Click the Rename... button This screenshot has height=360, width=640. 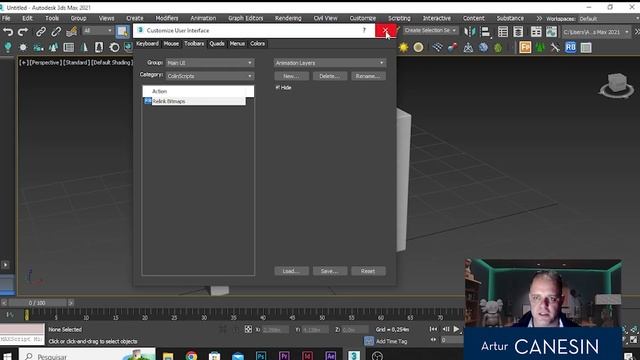pyautogui.click(x=368, y=76)
